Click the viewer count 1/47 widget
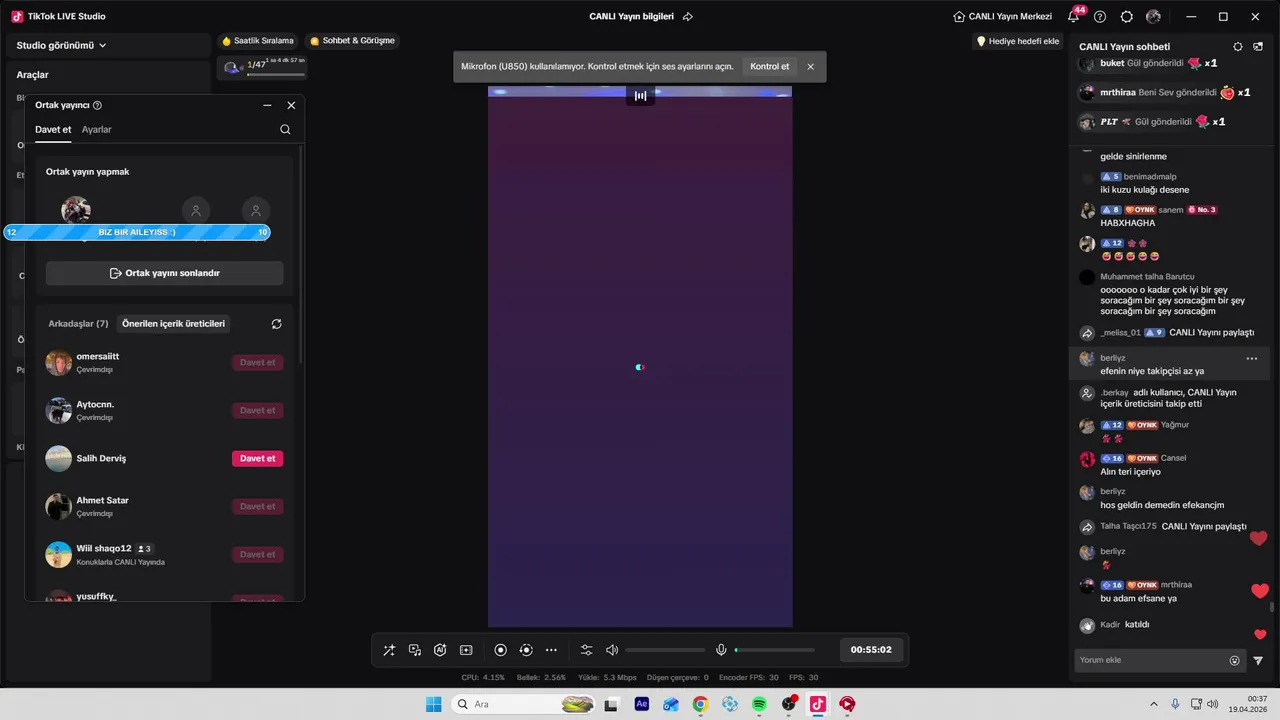 pyautogui.click(x=261, y=67)
